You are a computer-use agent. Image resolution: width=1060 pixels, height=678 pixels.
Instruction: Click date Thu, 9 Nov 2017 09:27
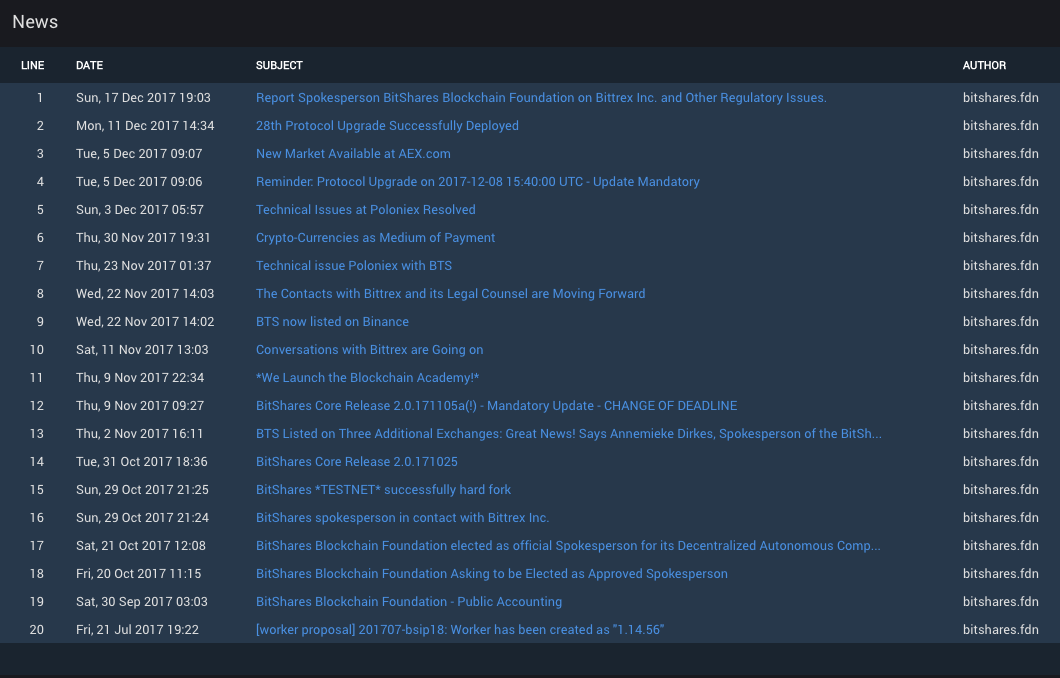pos(140,406)
